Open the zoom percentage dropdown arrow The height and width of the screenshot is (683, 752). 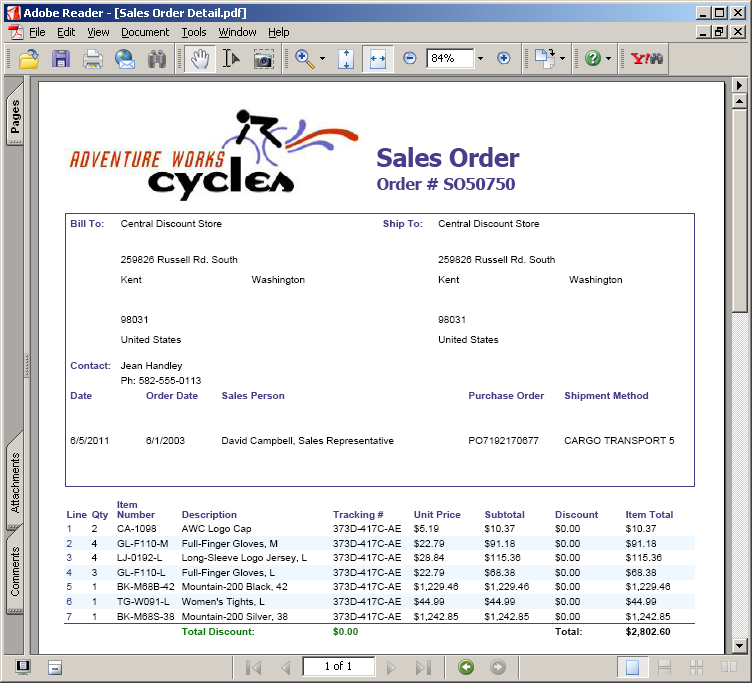click(480, 59)
